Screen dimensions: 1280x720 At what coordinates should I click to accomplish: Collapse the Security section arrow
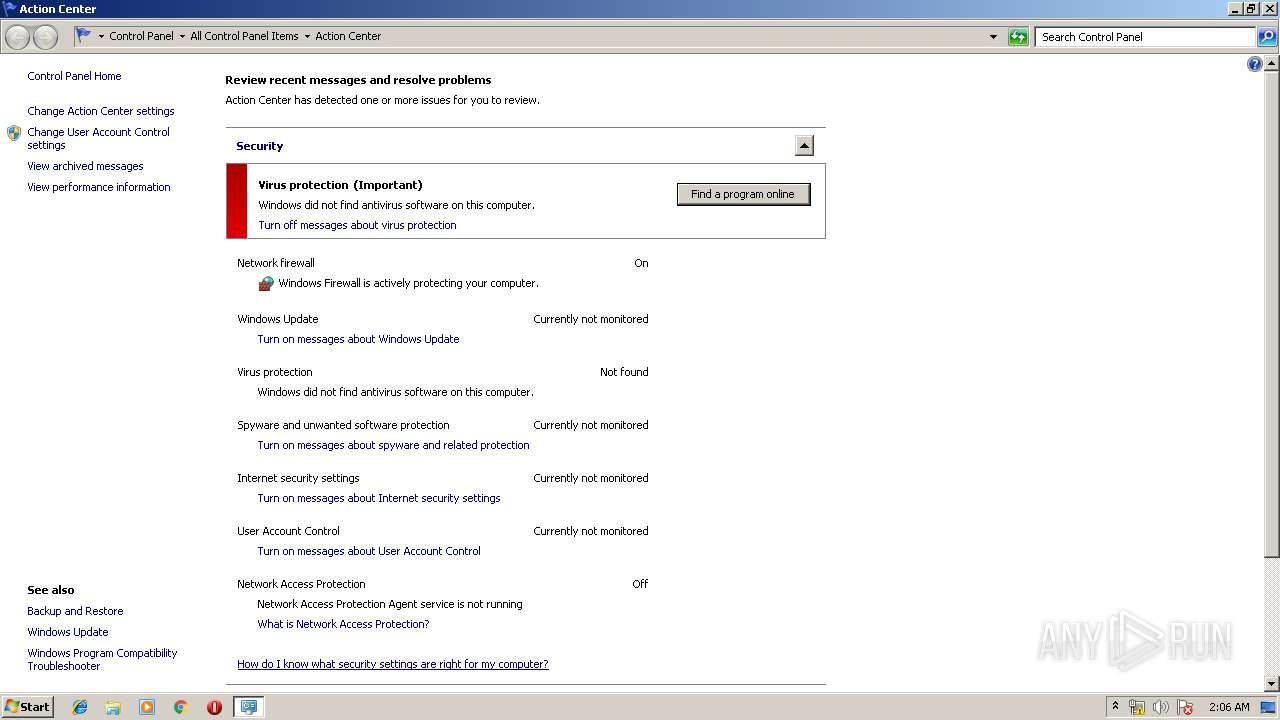pyautogui.click(x=804, y=146)
